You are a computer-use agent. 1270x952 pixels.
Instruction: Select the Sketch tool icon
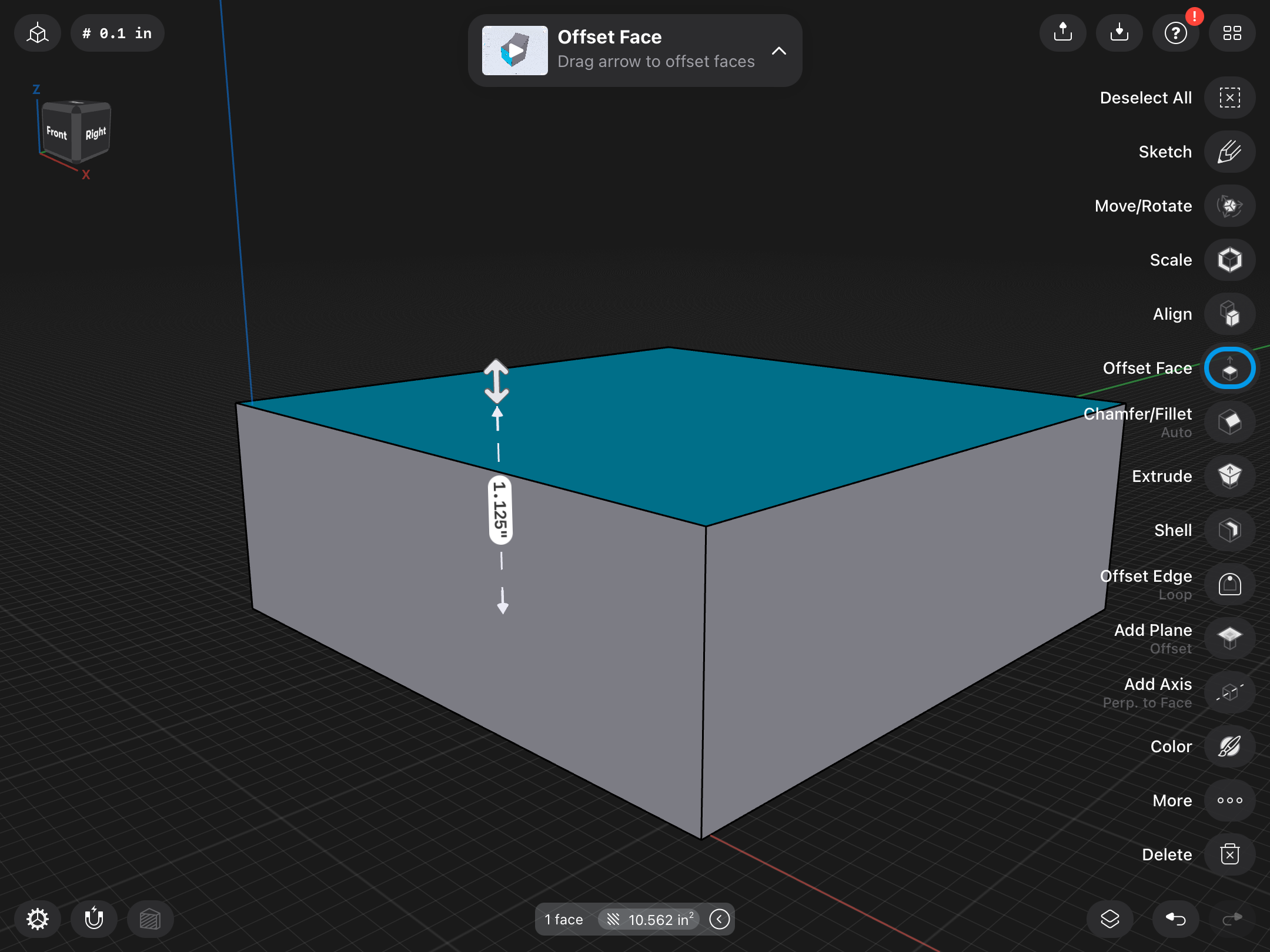(1229, 152)
